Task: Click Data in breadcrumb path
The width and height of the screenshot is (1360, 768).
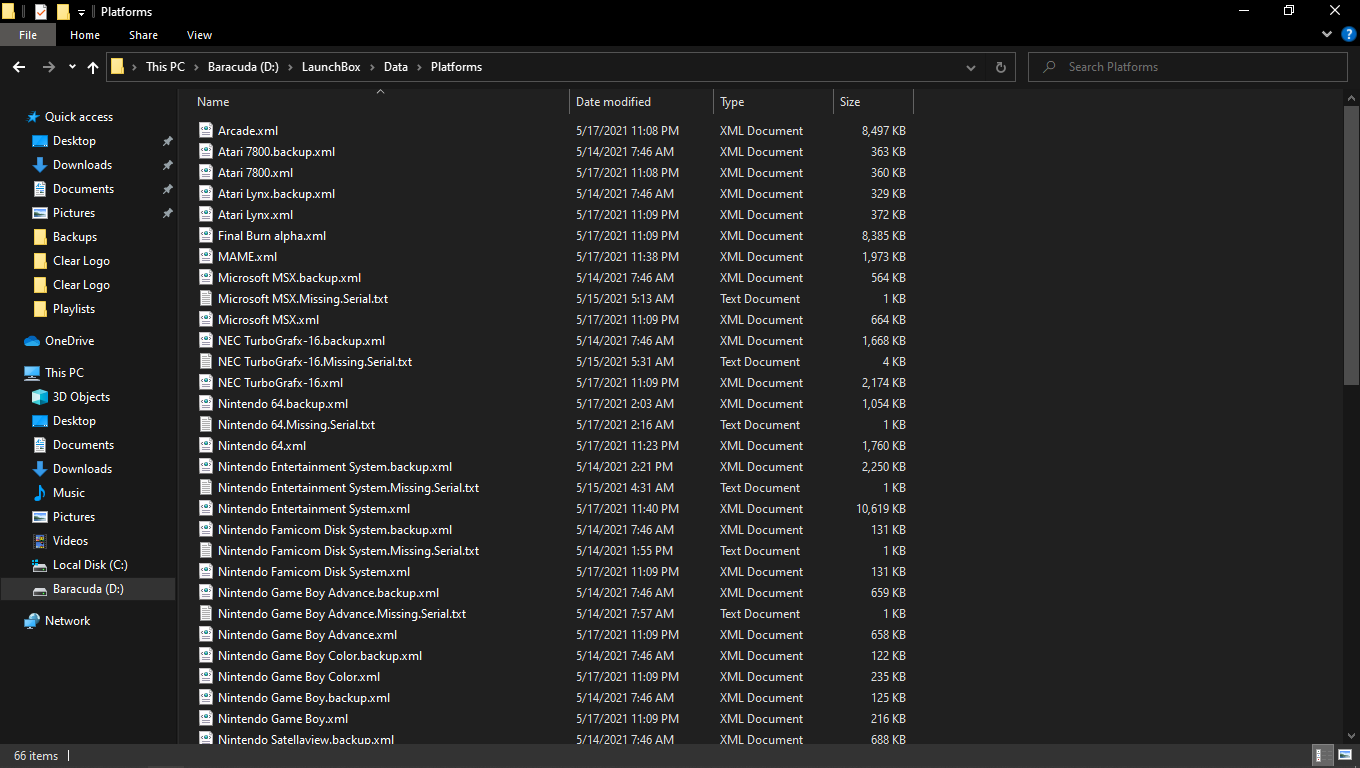Action: point(396,67)
